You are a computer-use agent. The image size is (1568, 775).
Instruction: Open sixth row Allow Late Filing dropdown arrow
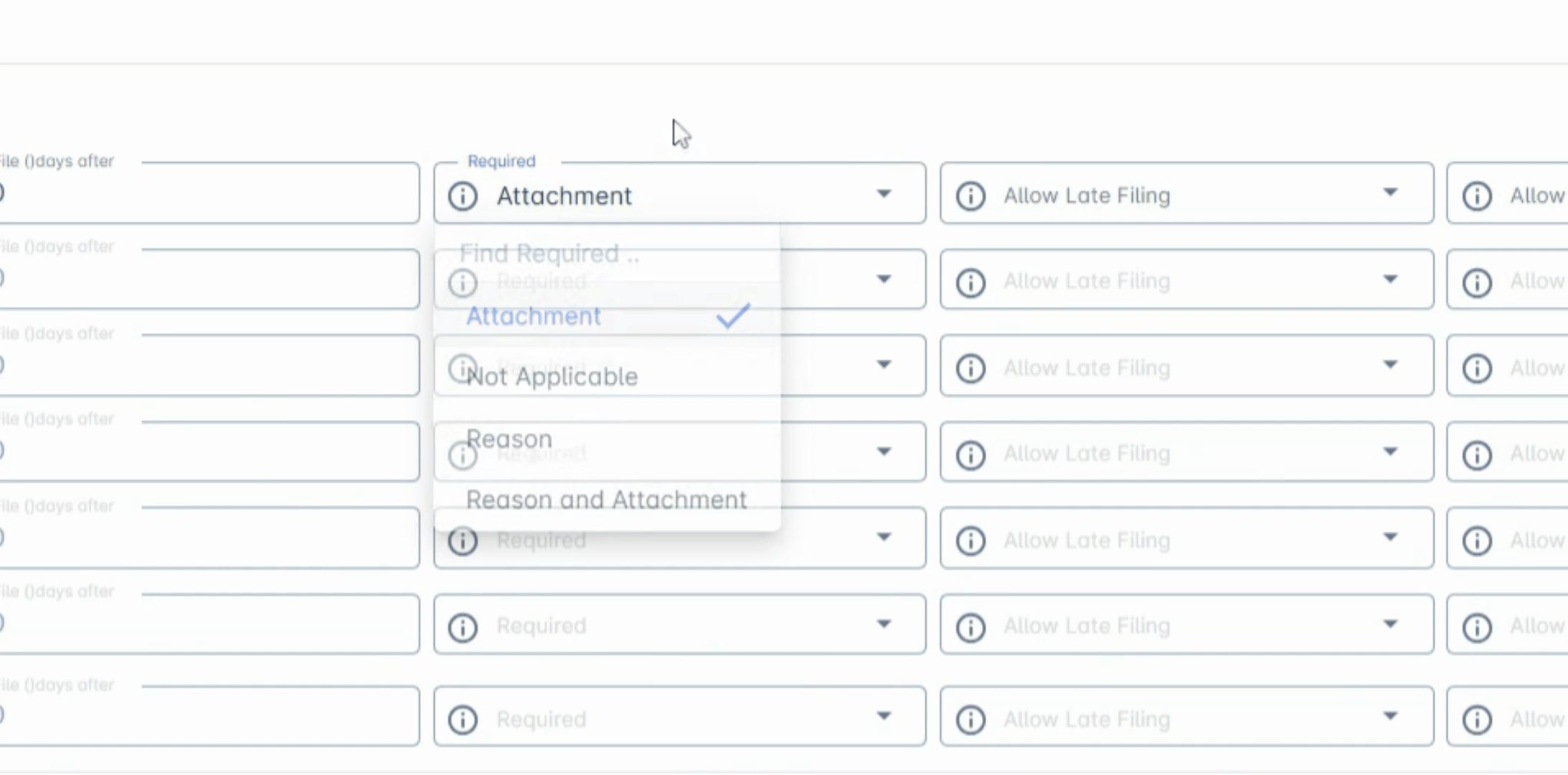(x=1390, y=624)
